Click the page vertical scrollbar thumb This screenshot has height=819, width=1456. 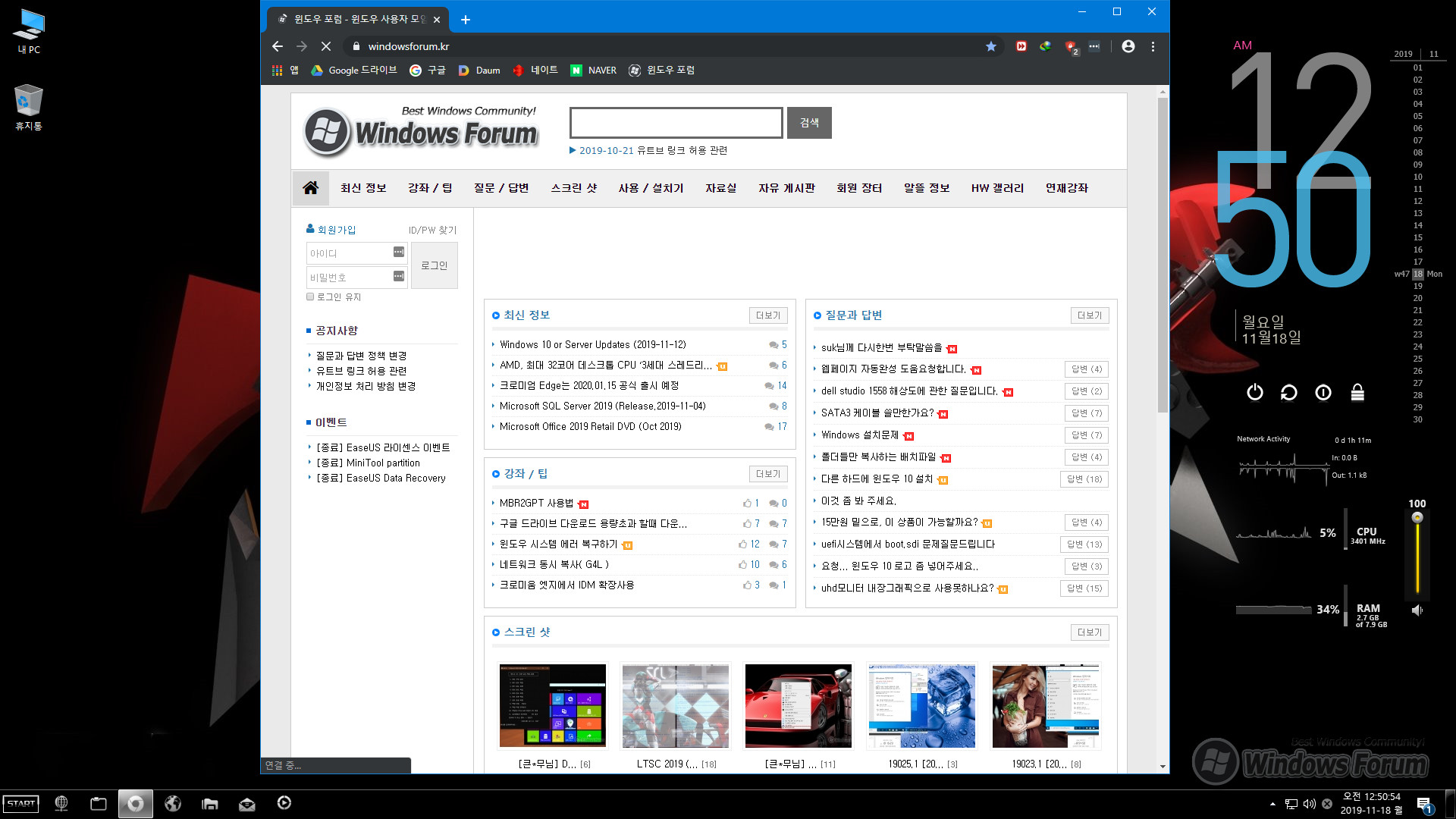[x=1163, y=255]
